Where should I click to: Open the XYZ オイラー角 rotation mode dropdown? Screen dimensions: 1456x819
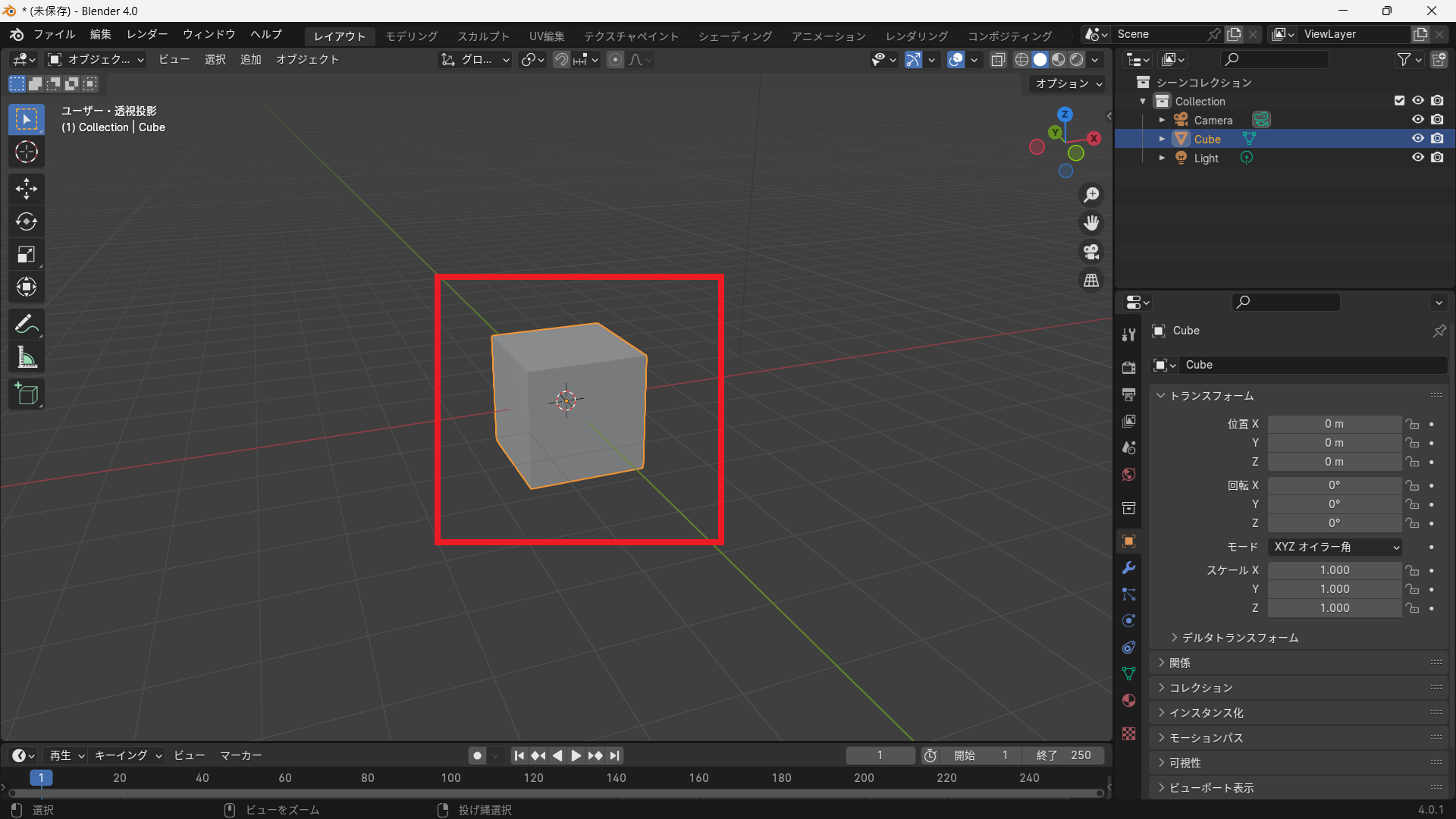tap(1335, 547)
